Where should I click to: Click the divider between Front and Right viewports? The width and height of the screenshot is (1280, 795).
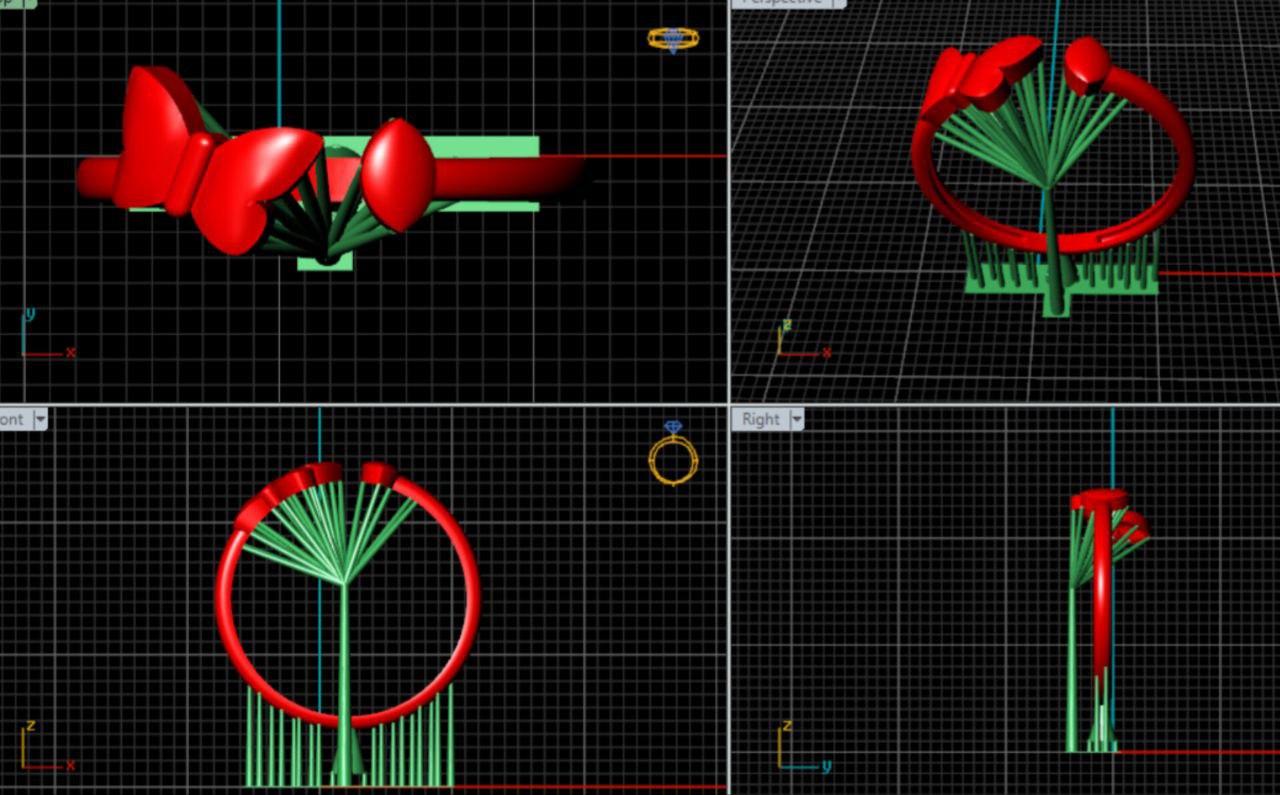(x=729, y=600)
